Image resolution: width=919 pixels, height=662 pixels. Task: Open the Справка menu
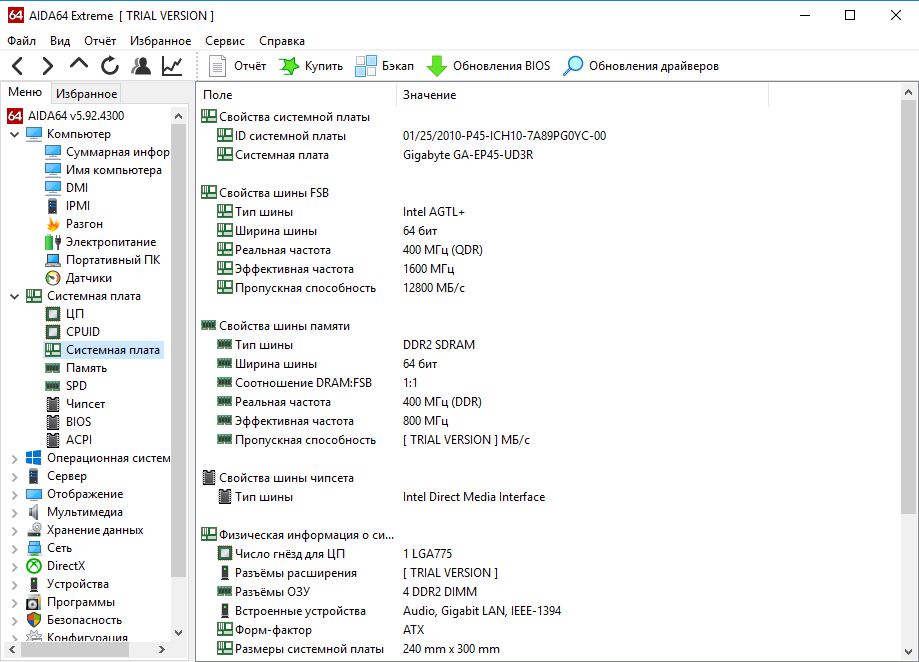pos(282,40)
